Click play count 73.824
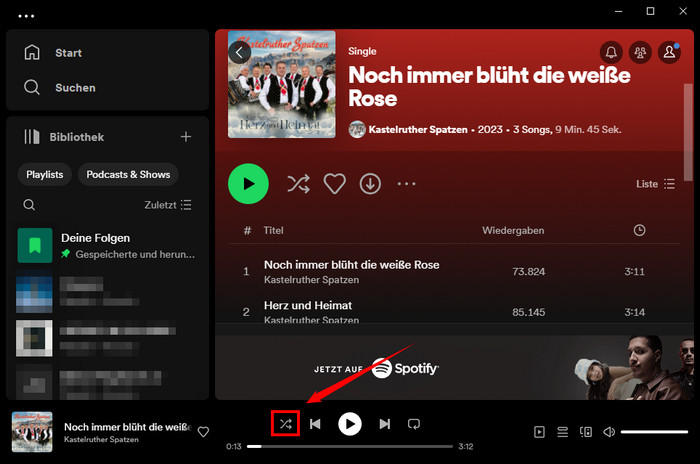Screen dimensions: 700x464 pyautogui.click(x=529, y=272)
